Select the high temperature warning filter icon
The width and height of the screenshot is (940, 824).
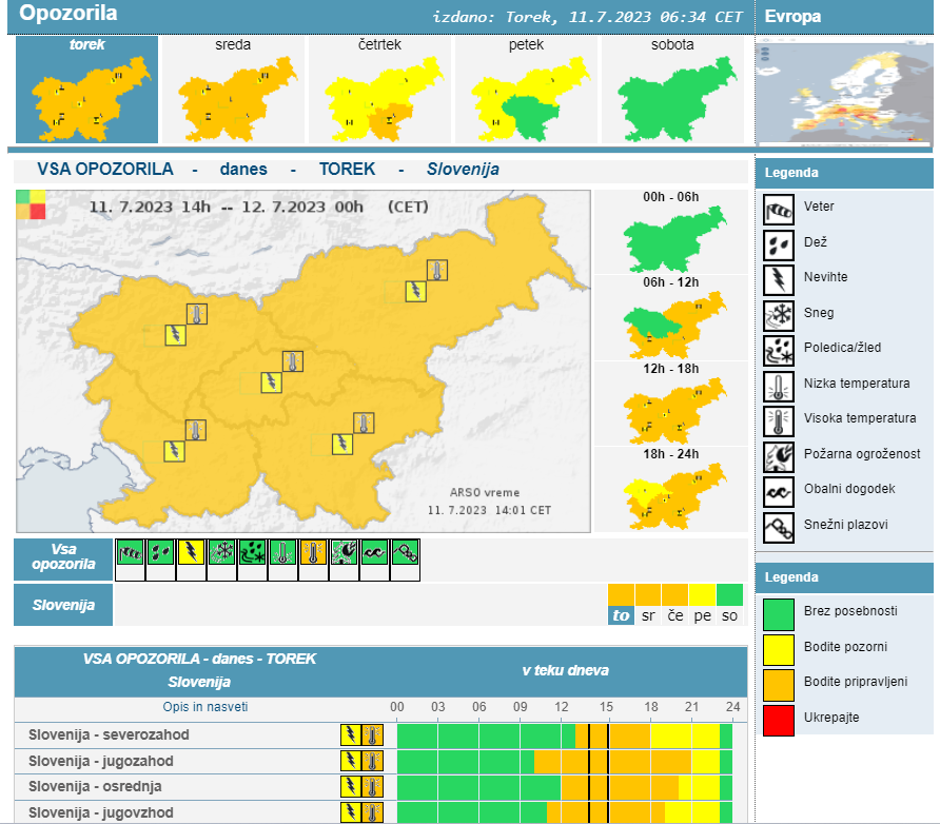coord(314,554)
